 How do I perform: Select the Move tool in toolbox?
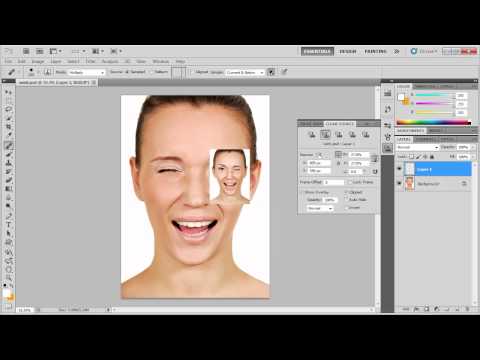9,92
